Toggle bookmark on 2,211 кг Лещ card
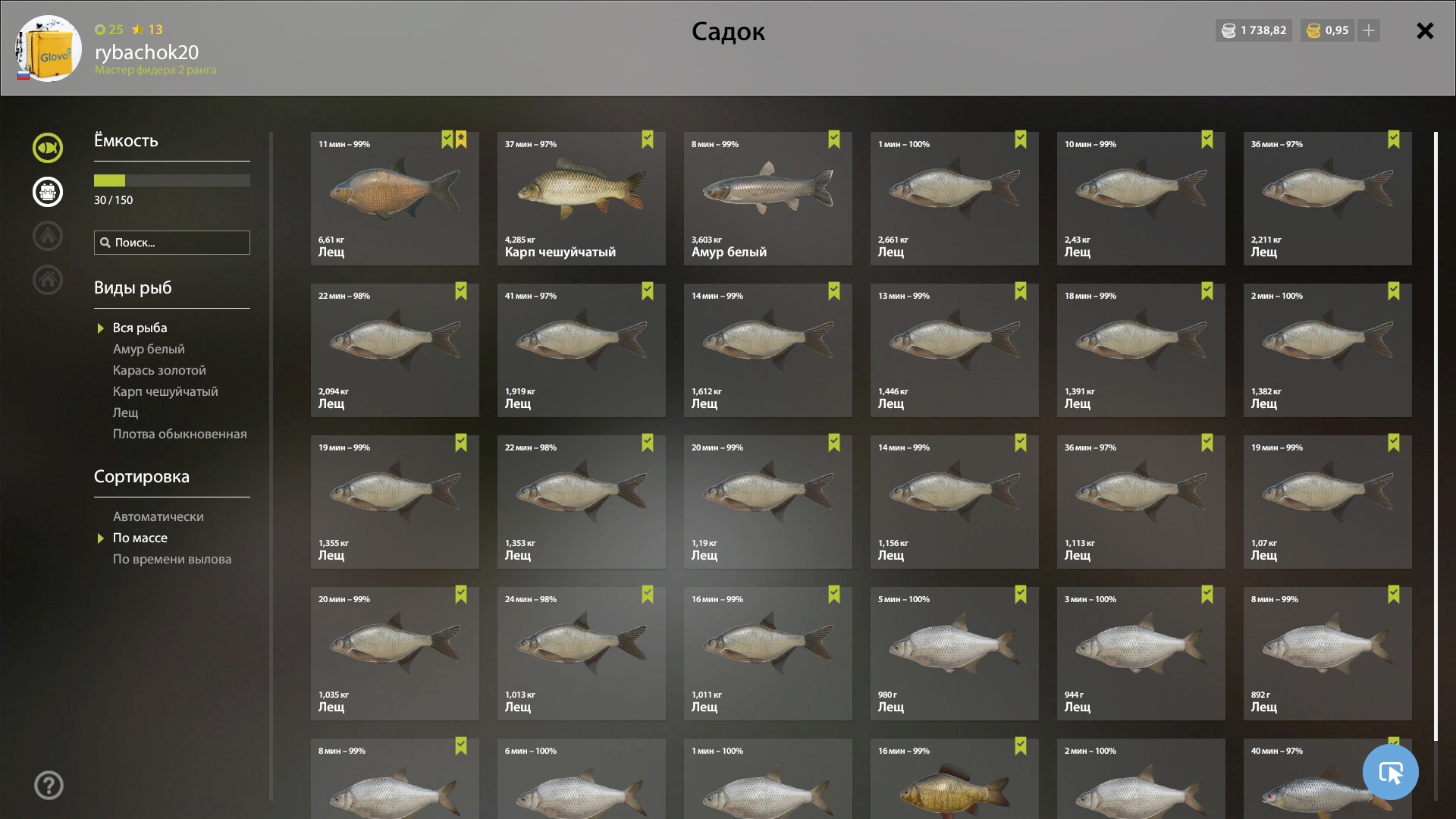Screen dimensions: 1456x819 [1394, 140]
